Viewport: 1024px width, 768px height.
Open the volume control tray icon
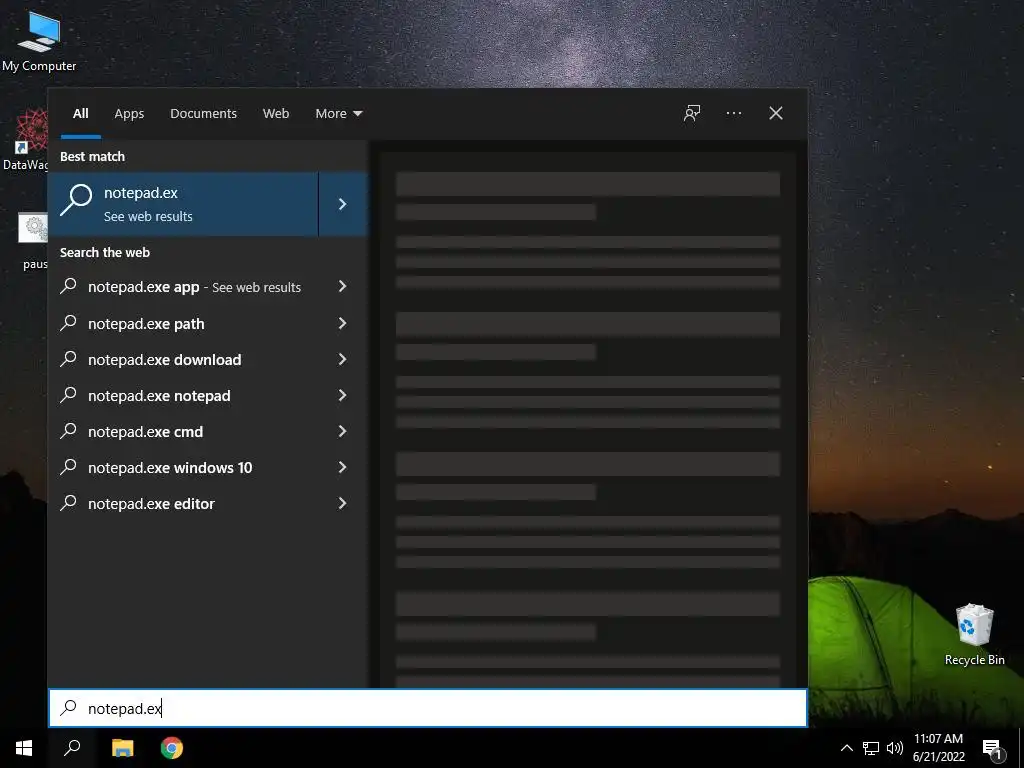click(x=895, y=748)
